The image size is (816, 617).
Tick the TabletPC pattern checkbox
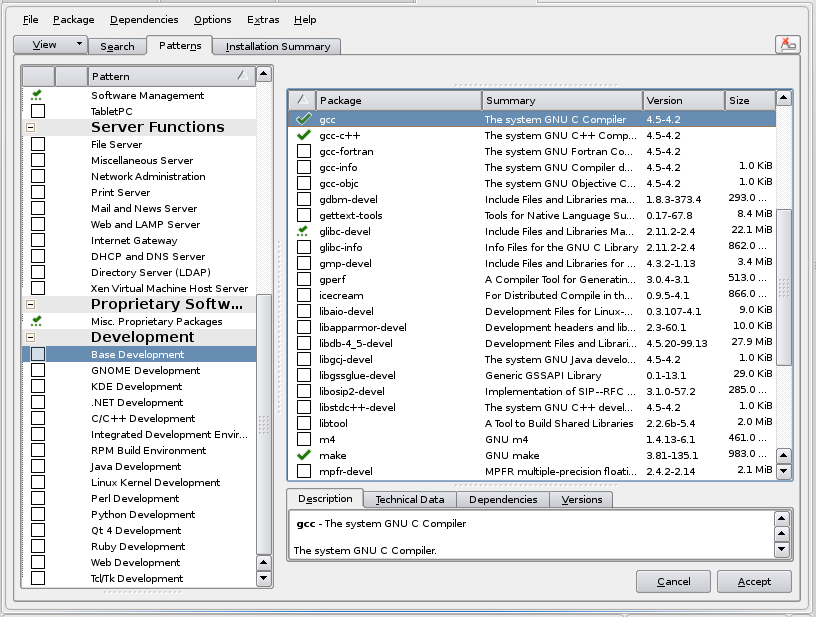[x=38, y=111]
